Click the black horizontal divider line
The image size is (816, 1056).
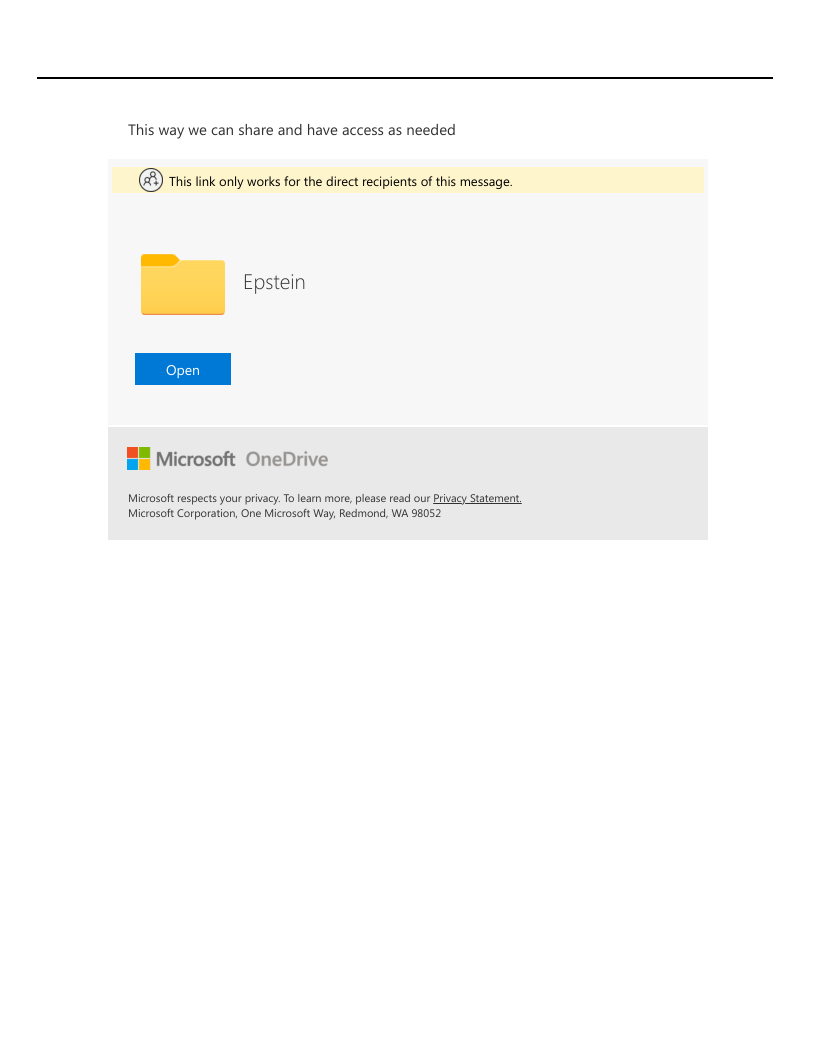[x=405, y=77]
